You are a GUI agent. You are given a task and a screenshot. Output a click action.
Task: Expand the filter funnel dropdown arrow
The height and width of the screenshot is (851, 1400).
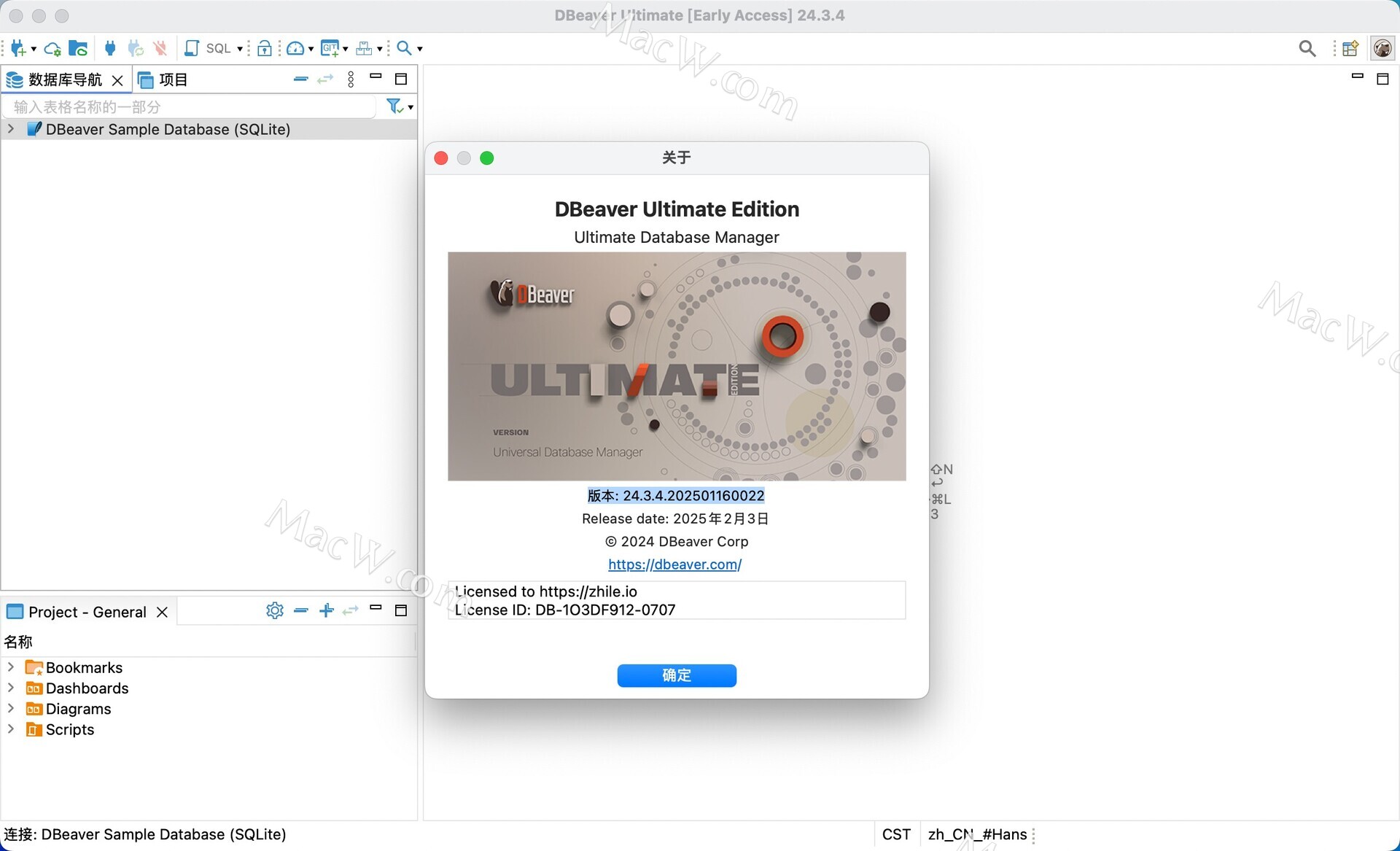(411, 108)
